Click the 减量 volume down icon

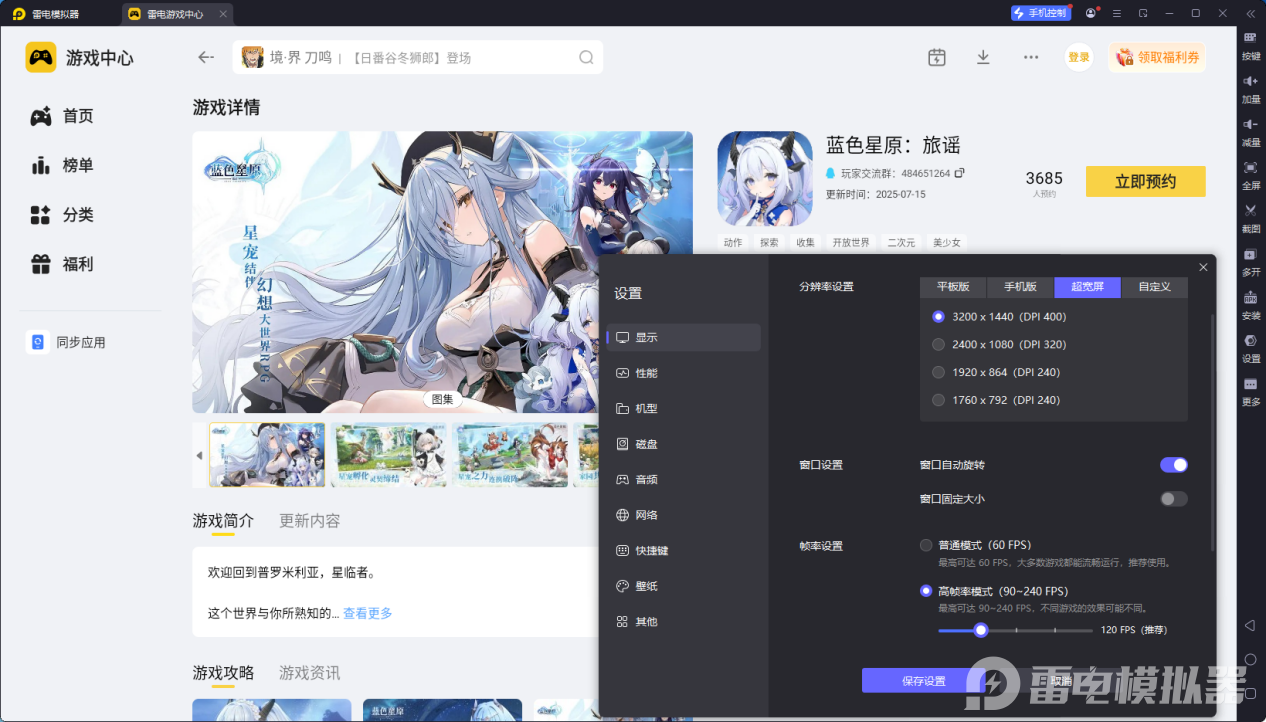(x=1250, y=123)
